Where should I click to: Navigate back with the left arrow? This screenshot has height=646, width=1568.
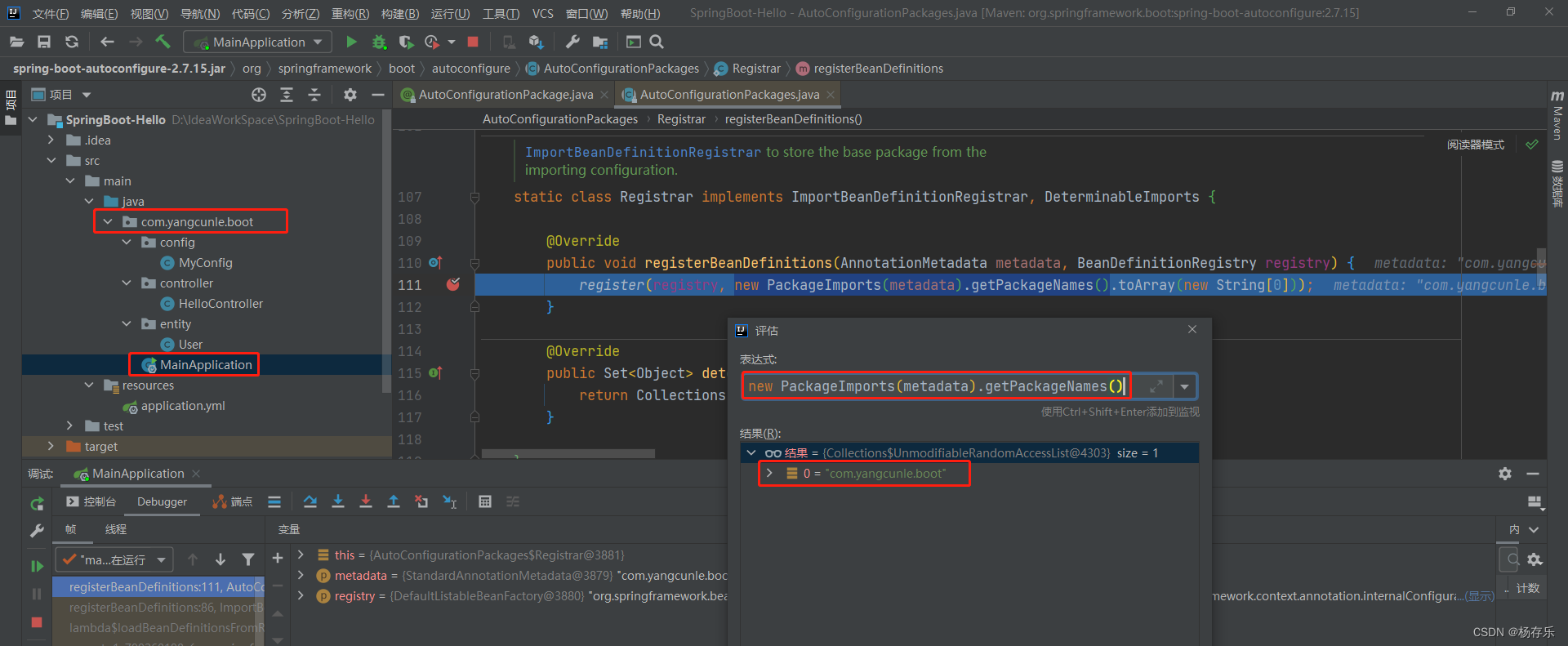pyautogui.click(x=107, y=42)
